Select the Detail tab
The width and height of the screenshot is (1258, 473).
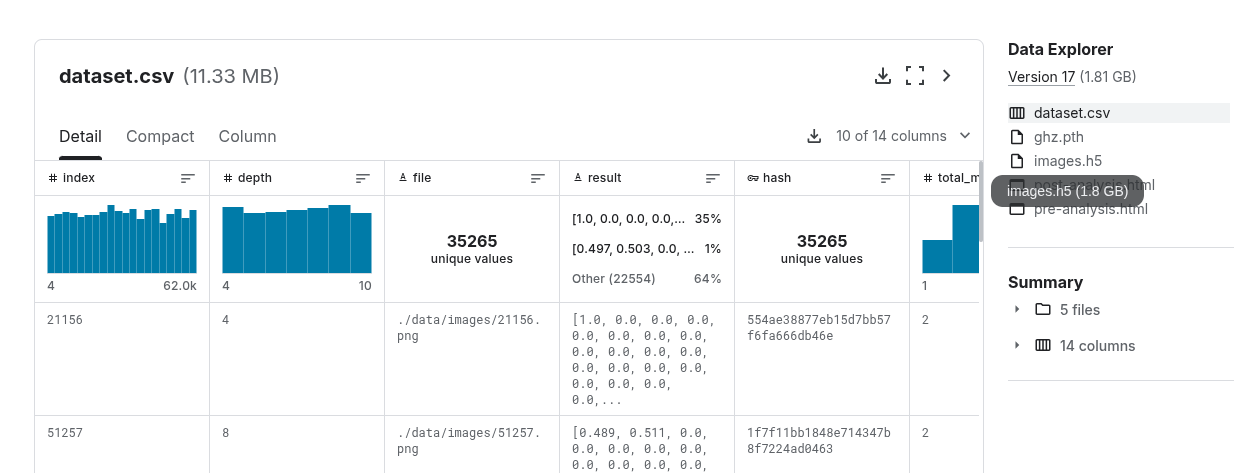(80, 136)
